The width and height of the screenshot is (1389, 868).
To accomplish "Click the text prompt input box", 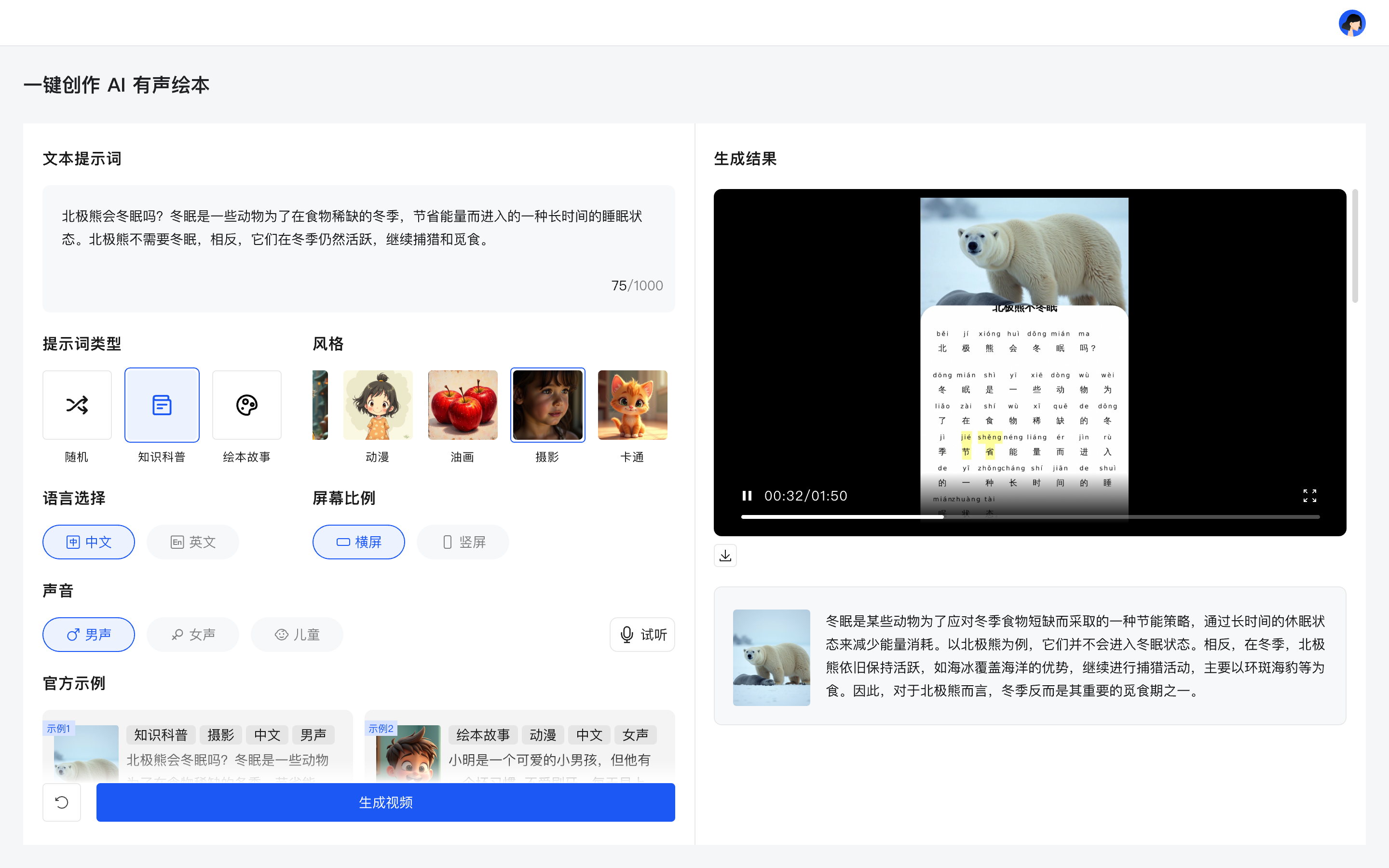I will 359,248.
